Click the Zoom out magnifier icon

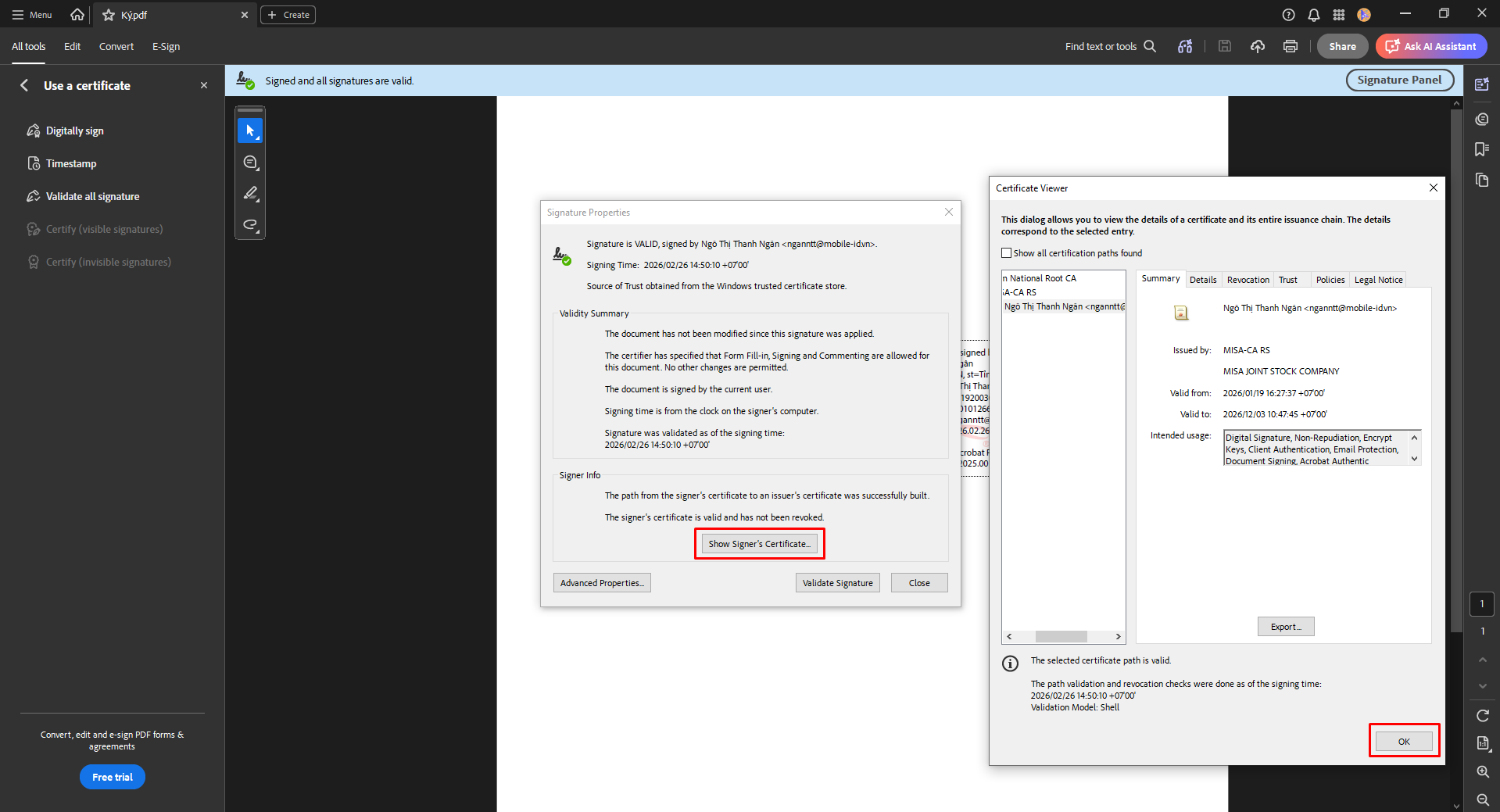(x=1483, y=799)
